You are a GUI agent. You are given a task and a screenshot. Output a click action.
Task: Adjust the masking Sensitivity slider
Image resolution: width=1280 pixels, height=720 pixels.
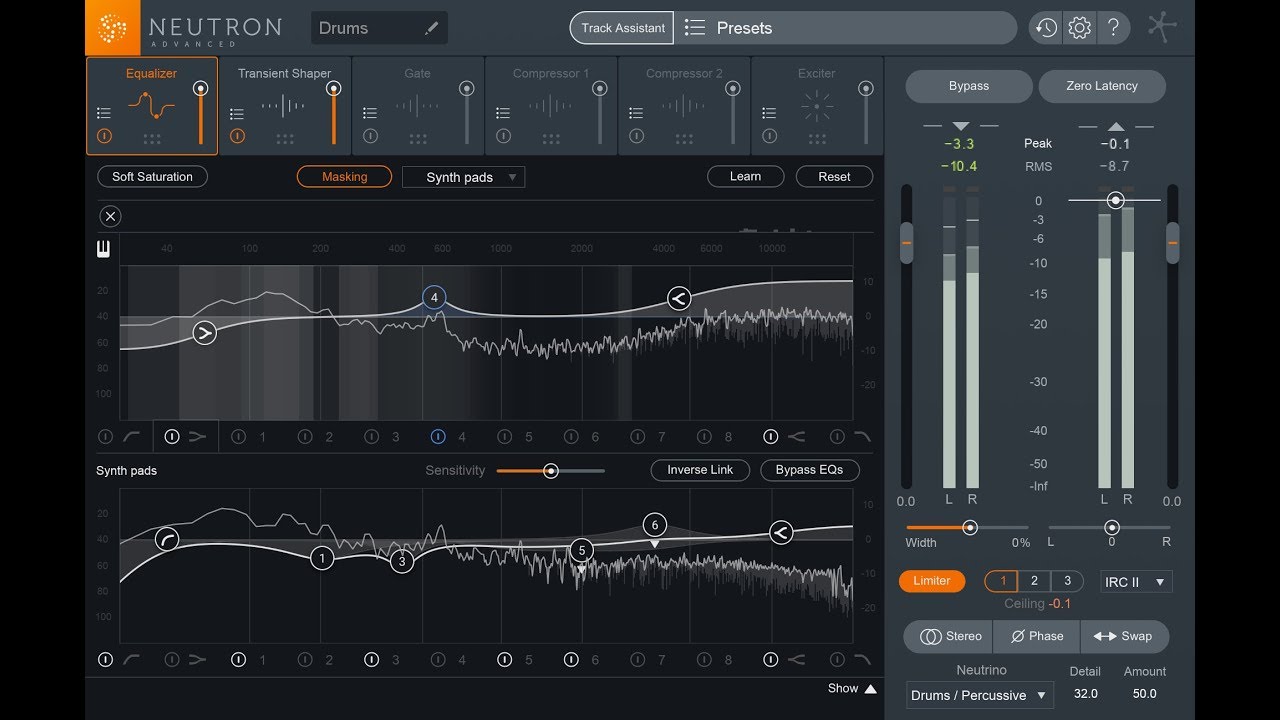click(x=550, y=470)
